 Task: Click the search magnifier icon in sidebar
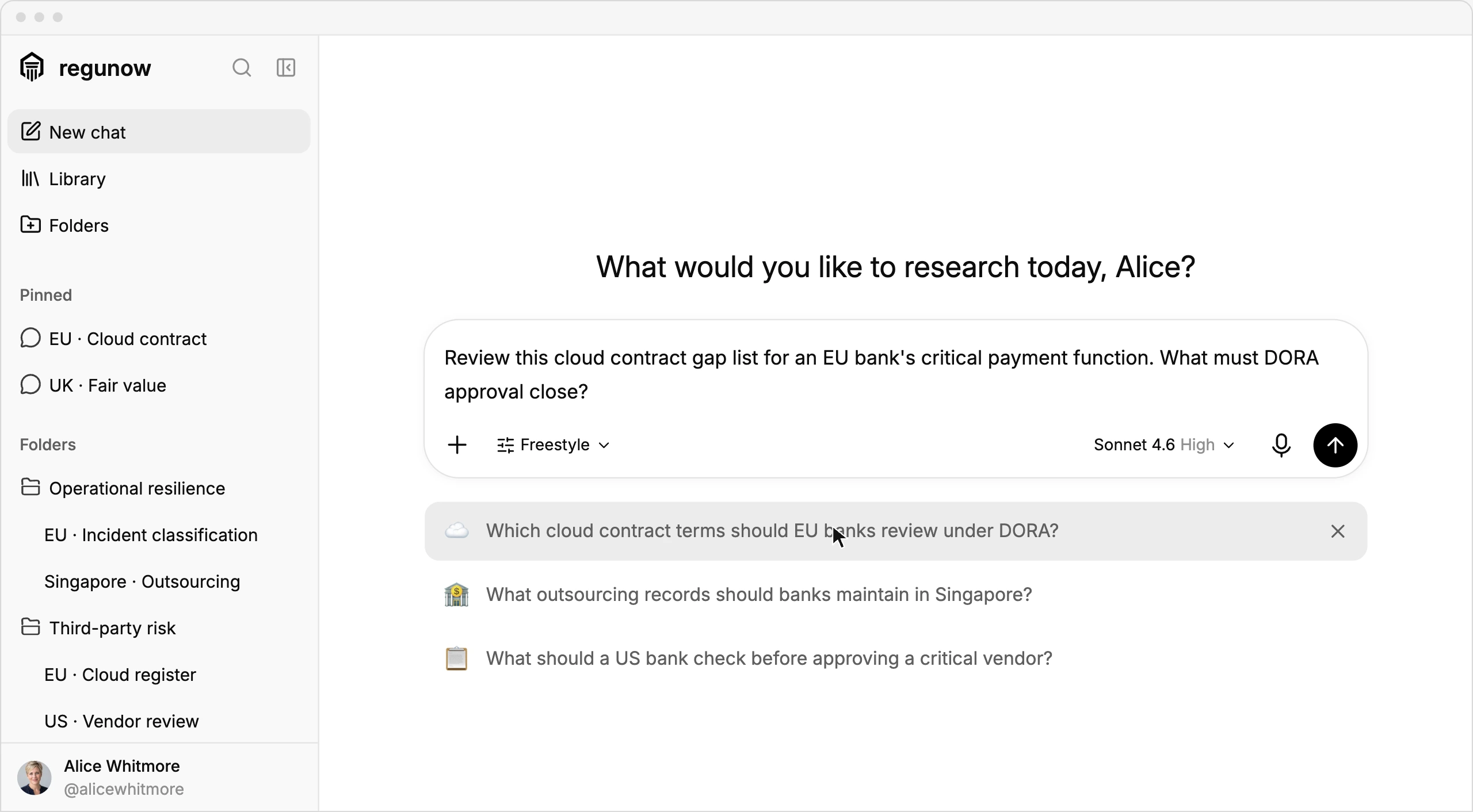(x=242, y=68)
